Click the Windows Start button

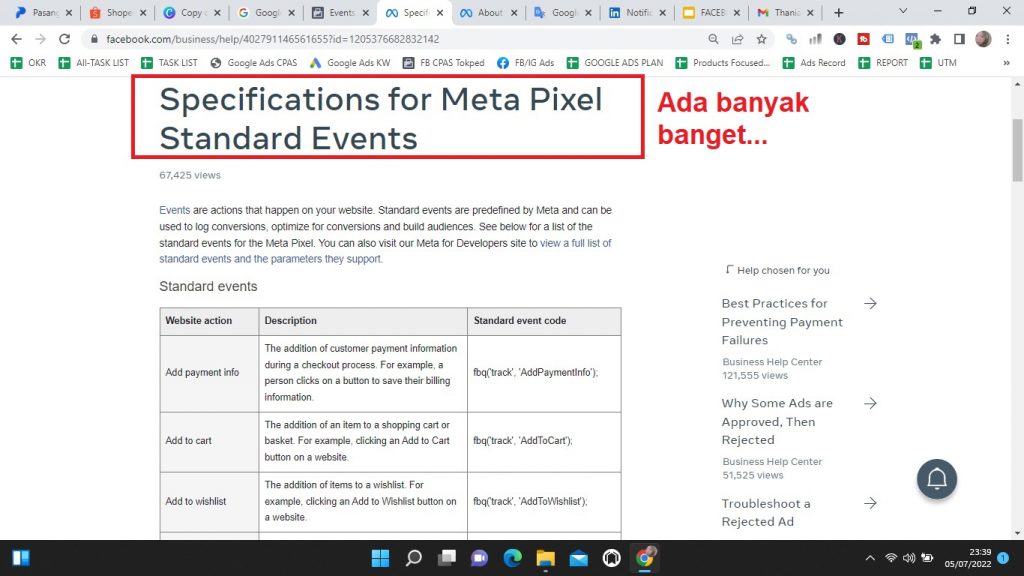(381, 558)
